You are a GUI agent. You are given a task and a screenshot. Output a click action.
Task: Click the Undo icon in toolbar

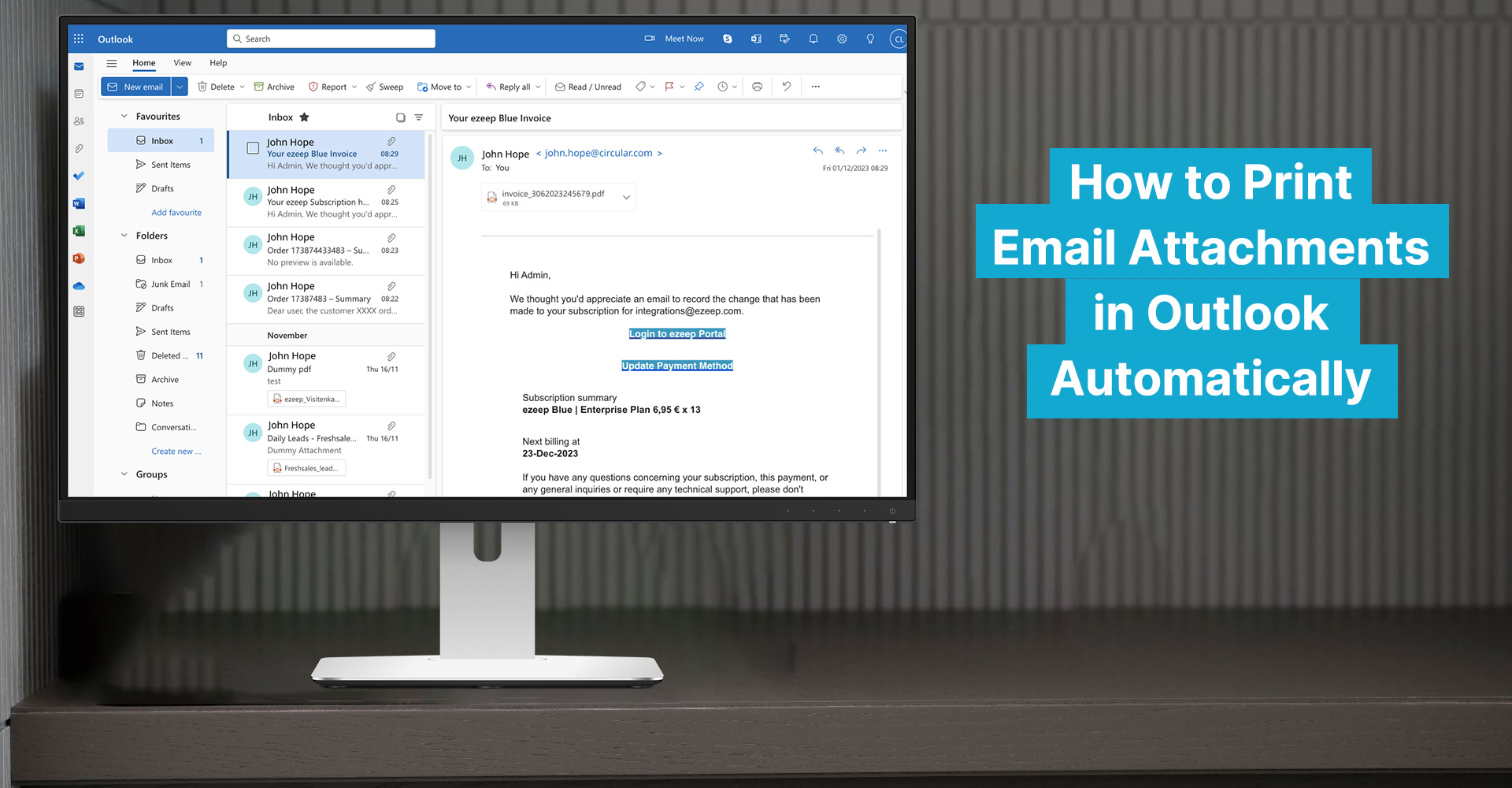[786, 87]
